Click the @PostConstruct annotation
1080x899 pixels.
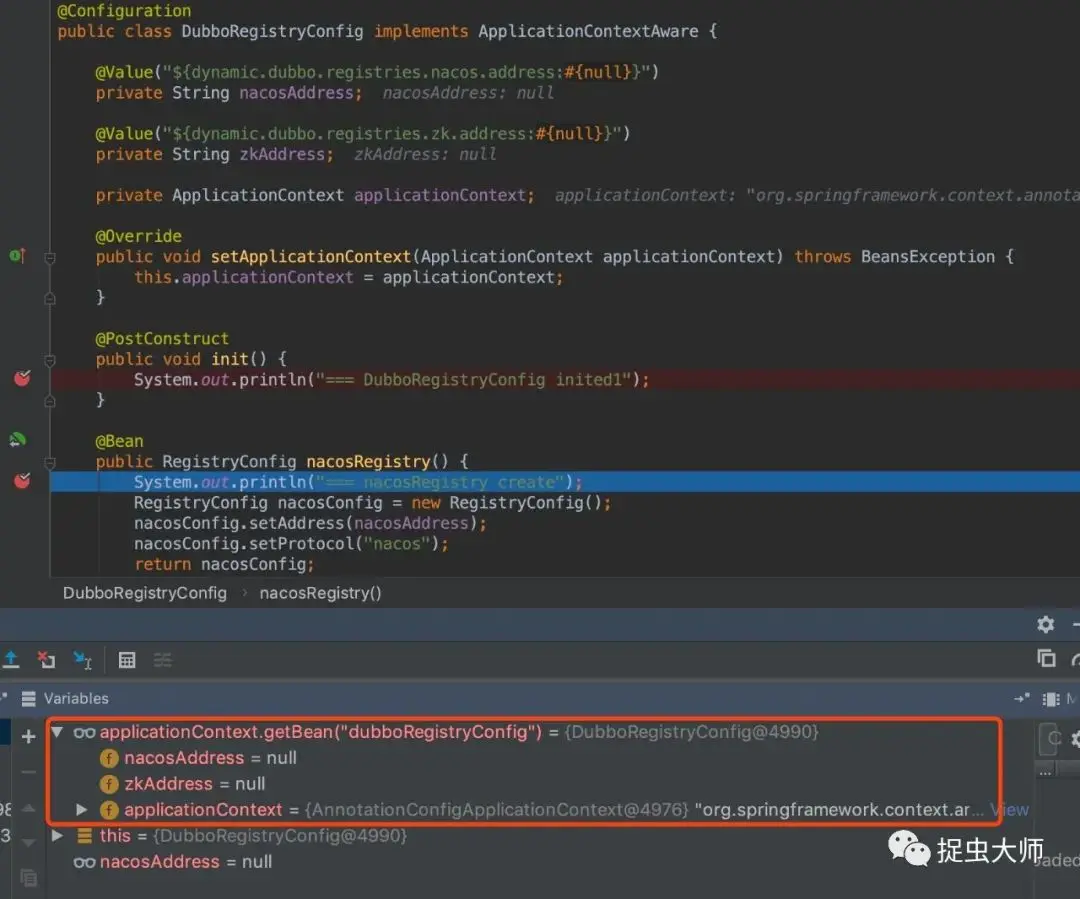click(162, 338)
